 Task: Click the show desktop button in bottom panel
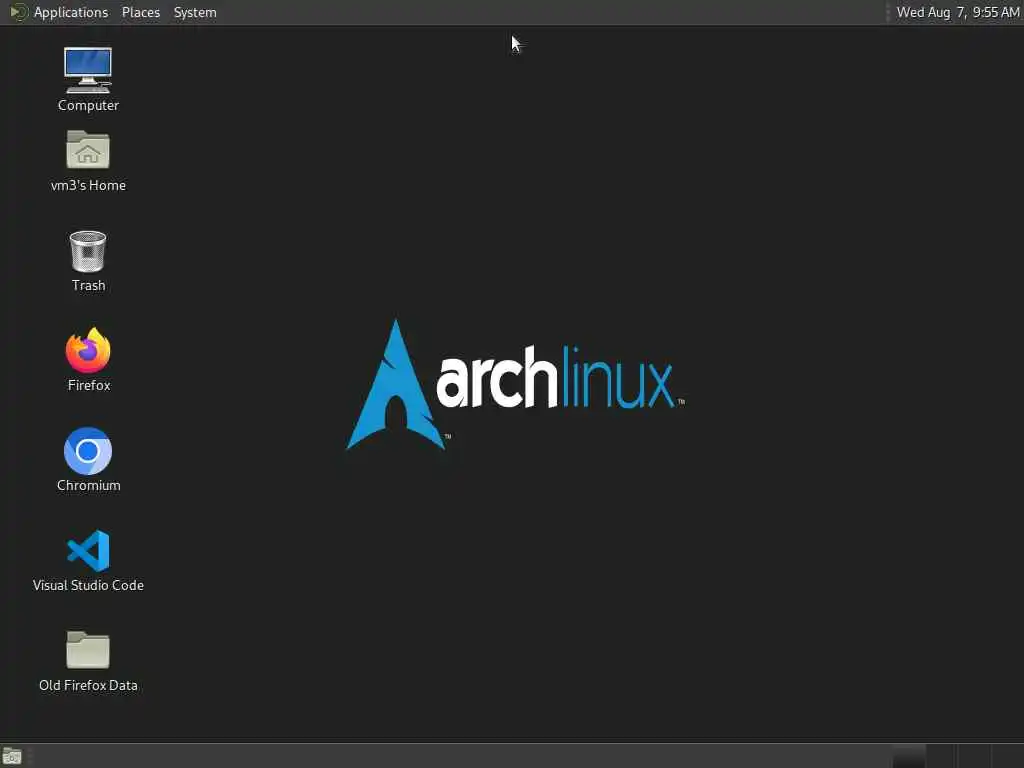click(x=12, y=756)
